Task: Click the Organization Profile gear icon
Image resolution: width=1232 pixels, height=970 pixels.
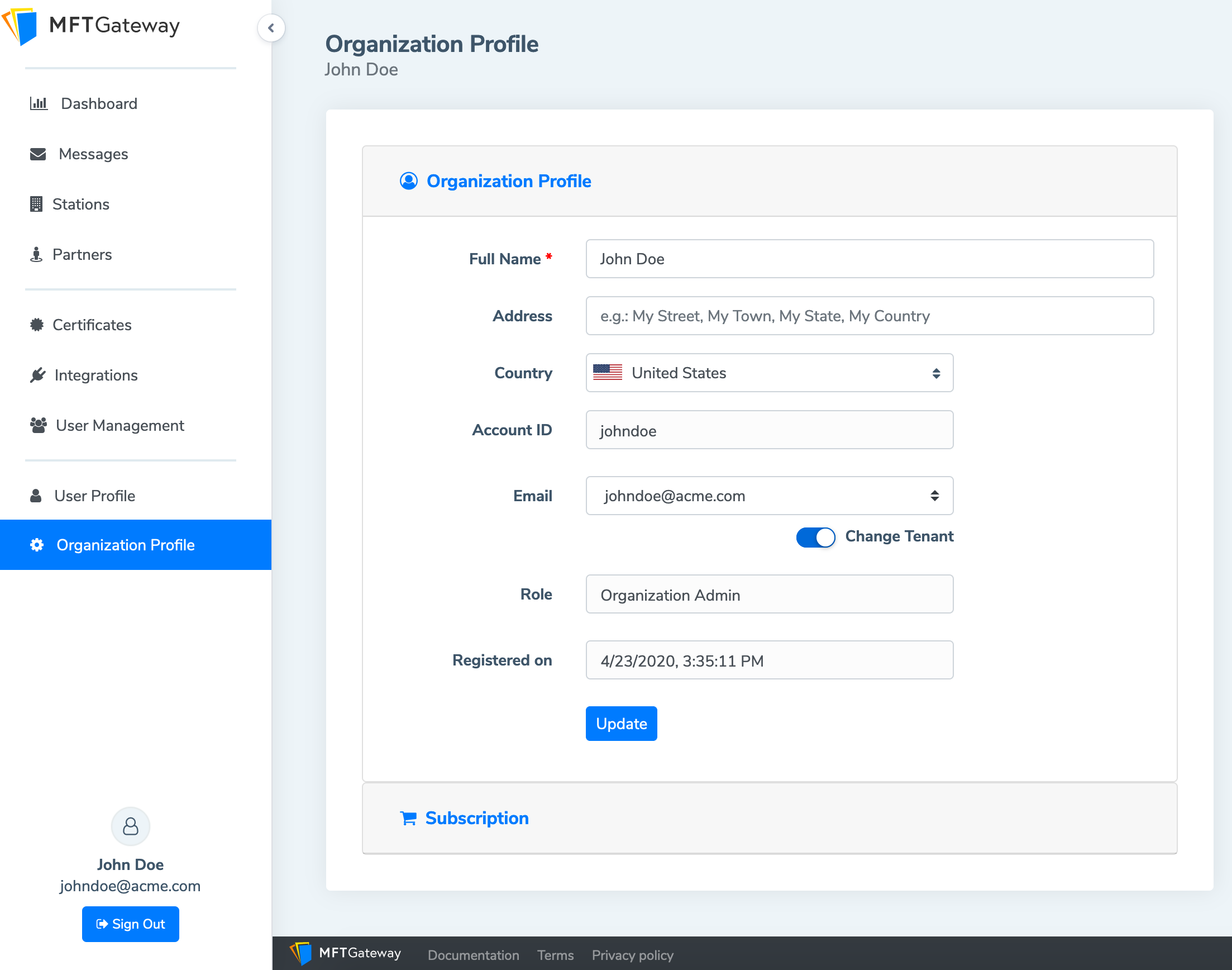Action: (x=37, y=545)
